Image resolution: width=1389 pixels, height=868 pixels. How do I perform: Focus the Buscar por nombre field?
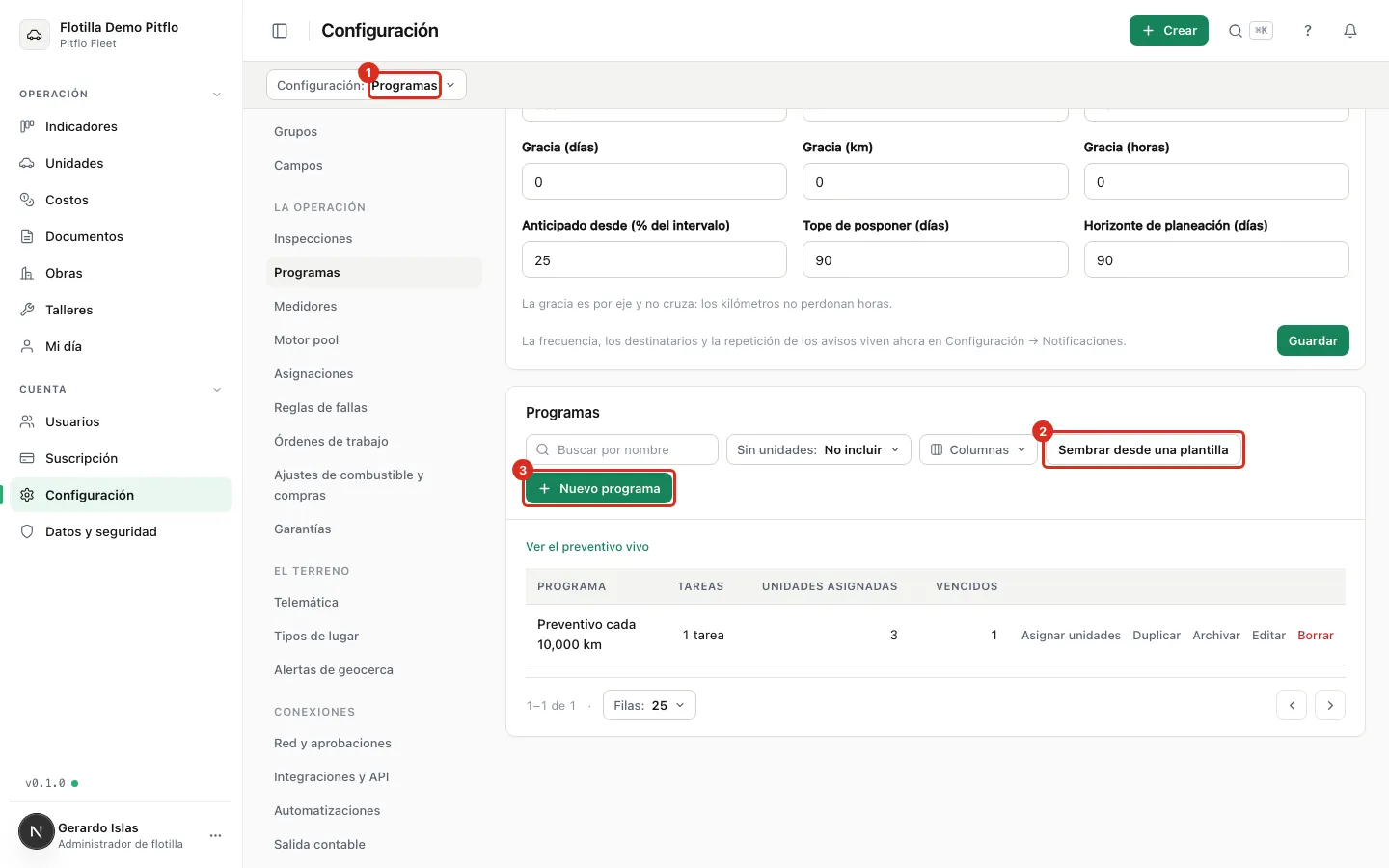622,449
